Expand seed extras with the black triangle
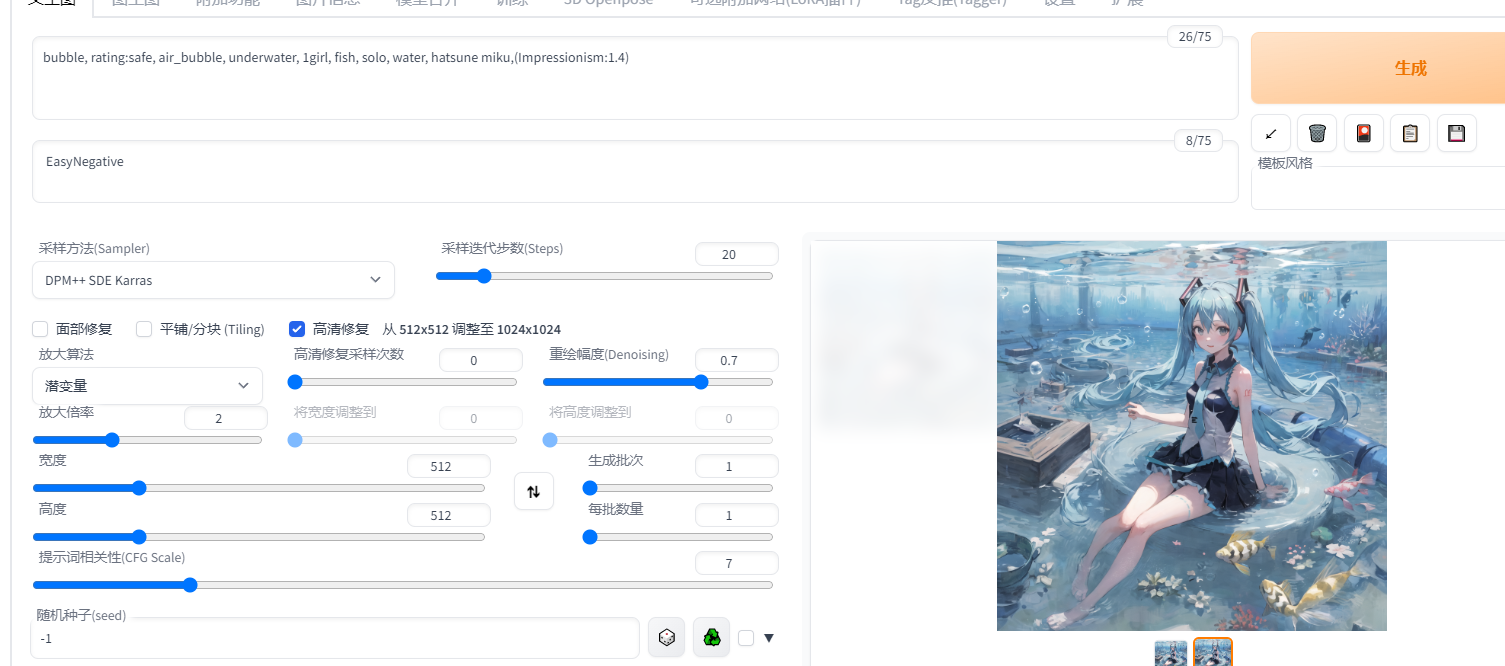 (769, 638)
